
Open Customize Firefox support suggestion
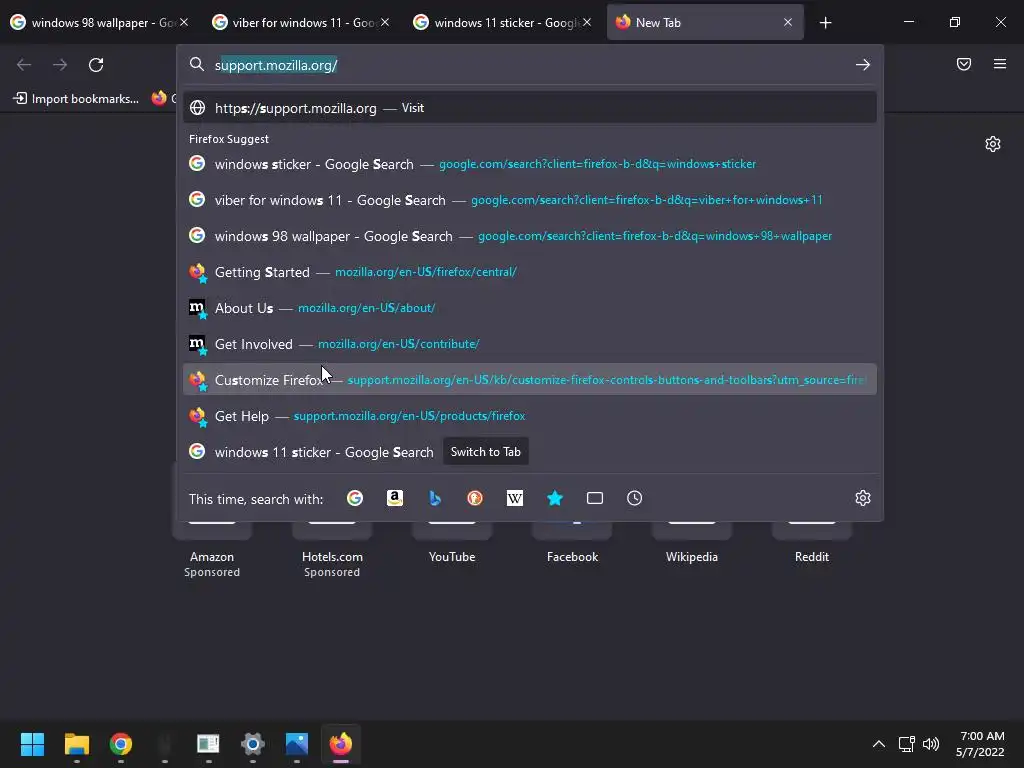tap(530, 379)
